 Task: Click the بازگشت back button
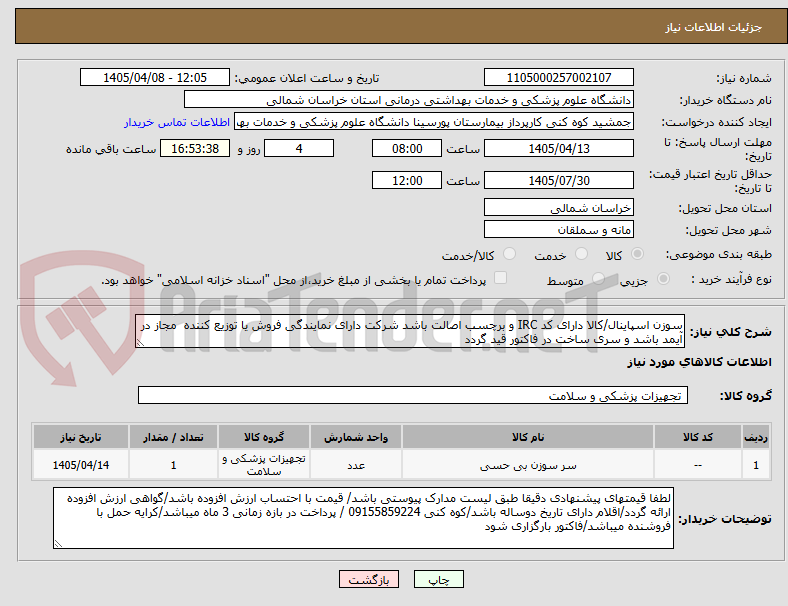[369, 579]
